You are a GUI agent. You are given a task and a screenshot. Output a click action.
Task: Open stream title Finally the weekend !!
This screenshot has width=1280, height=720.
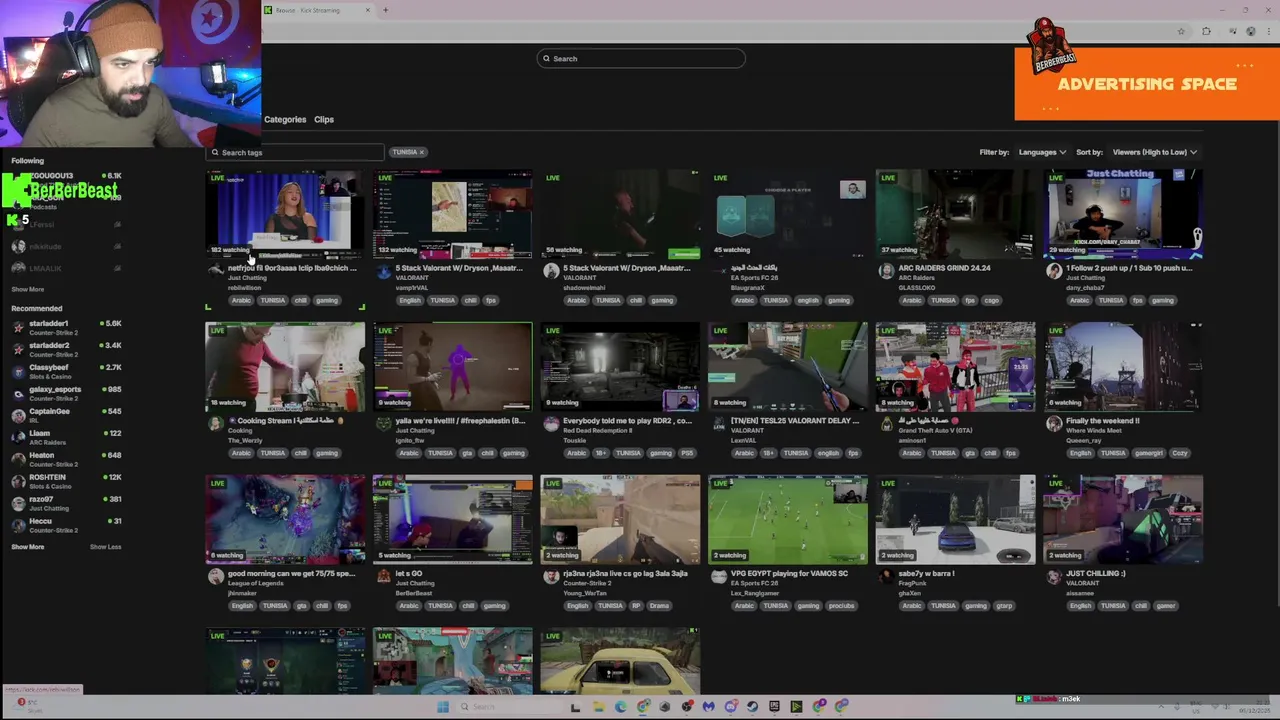click(x=1102, y=421)
